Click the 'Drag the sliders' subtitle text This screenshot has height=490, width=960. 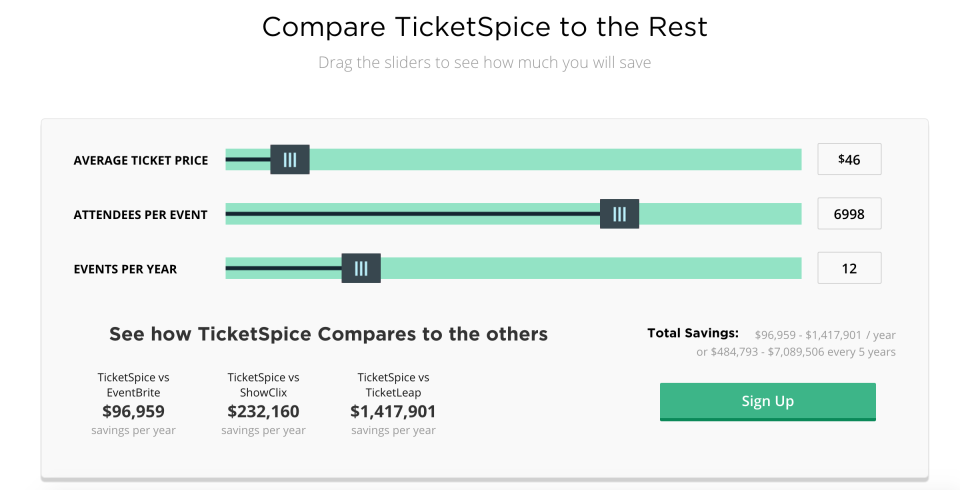coord(484,63)
